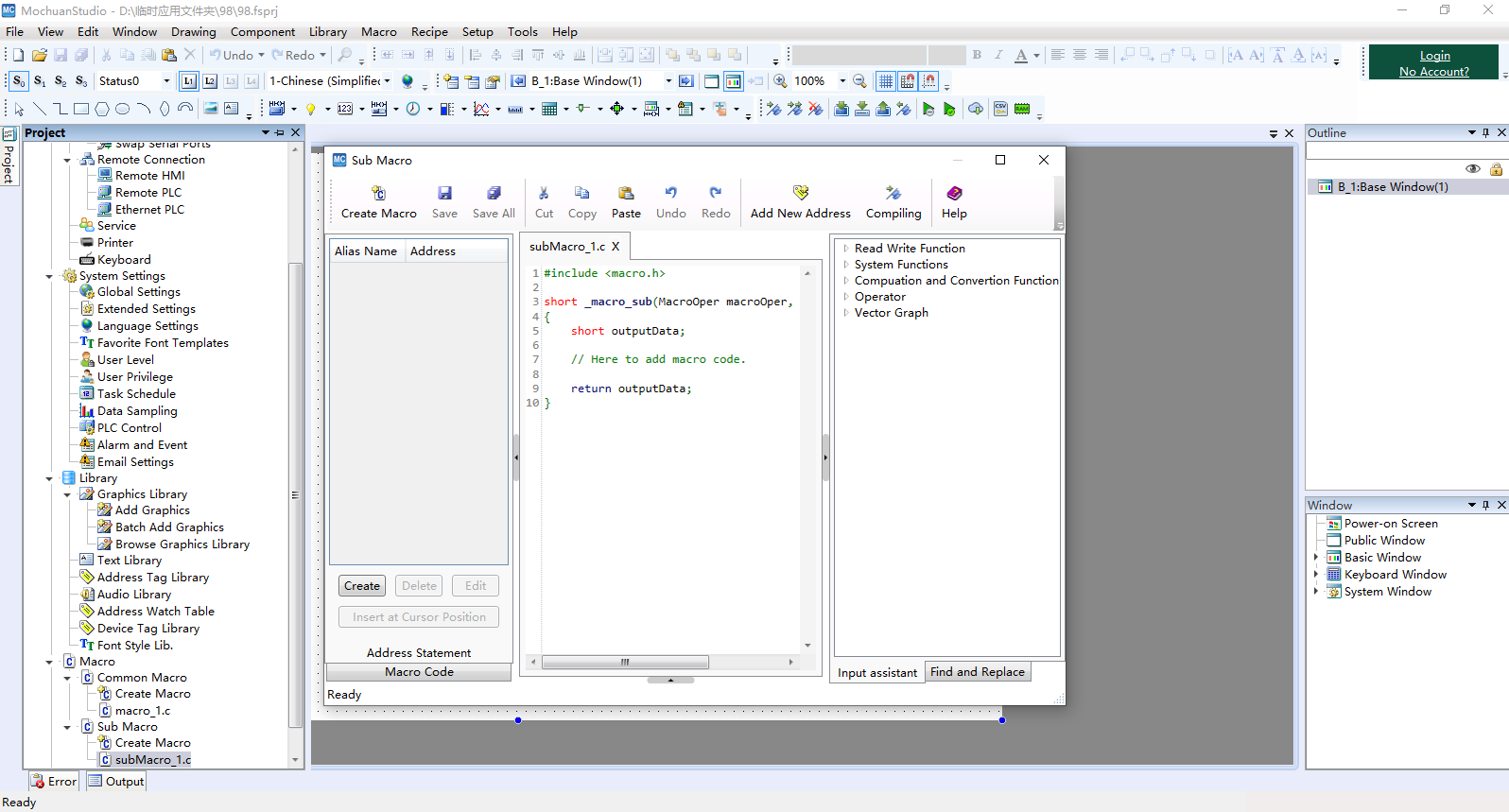Toggle the grid display button
1509x812 pixels.
coord(885,81)
